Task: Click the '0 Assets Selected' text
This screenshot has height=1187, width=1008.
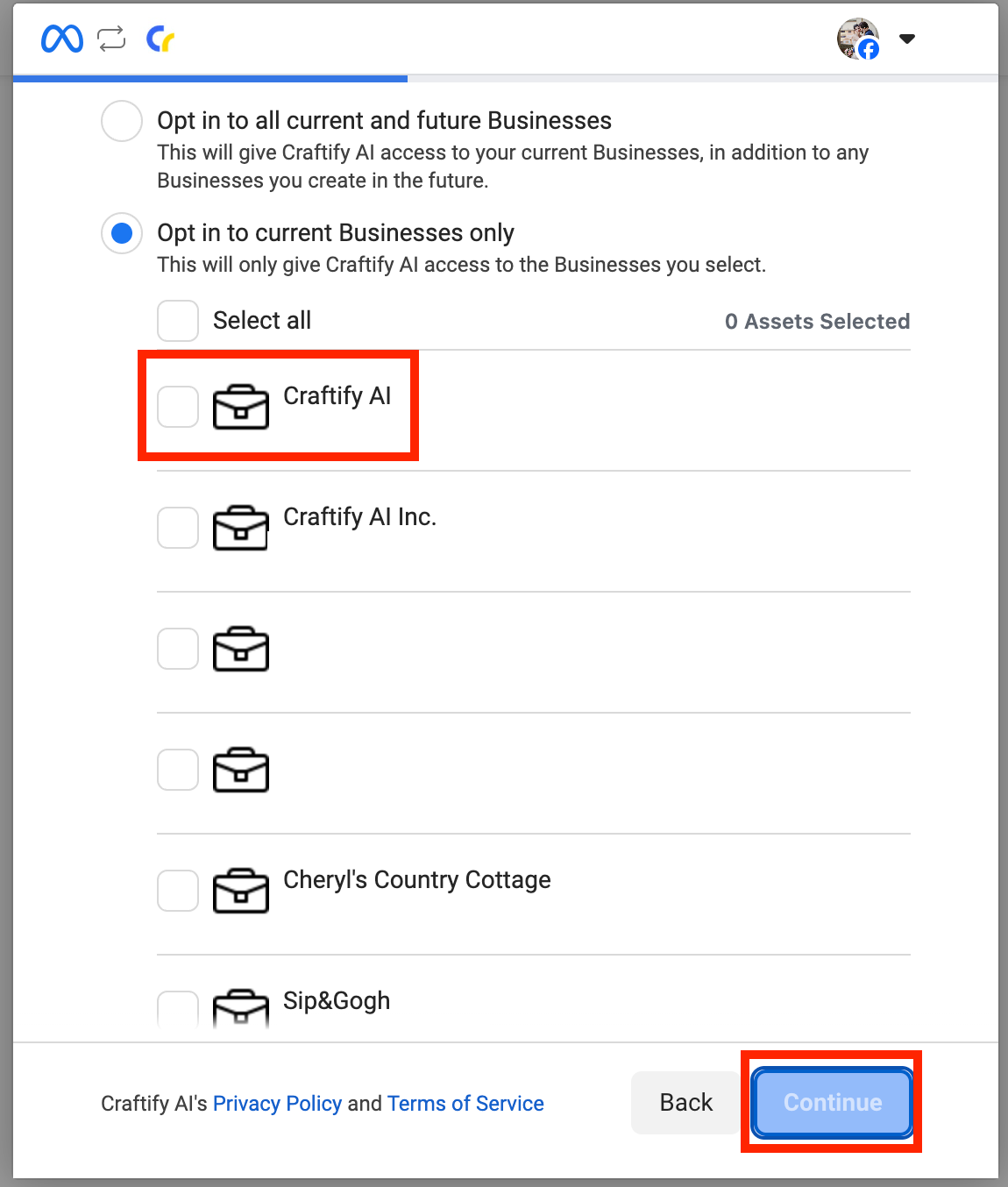Action: coord(817,322)
